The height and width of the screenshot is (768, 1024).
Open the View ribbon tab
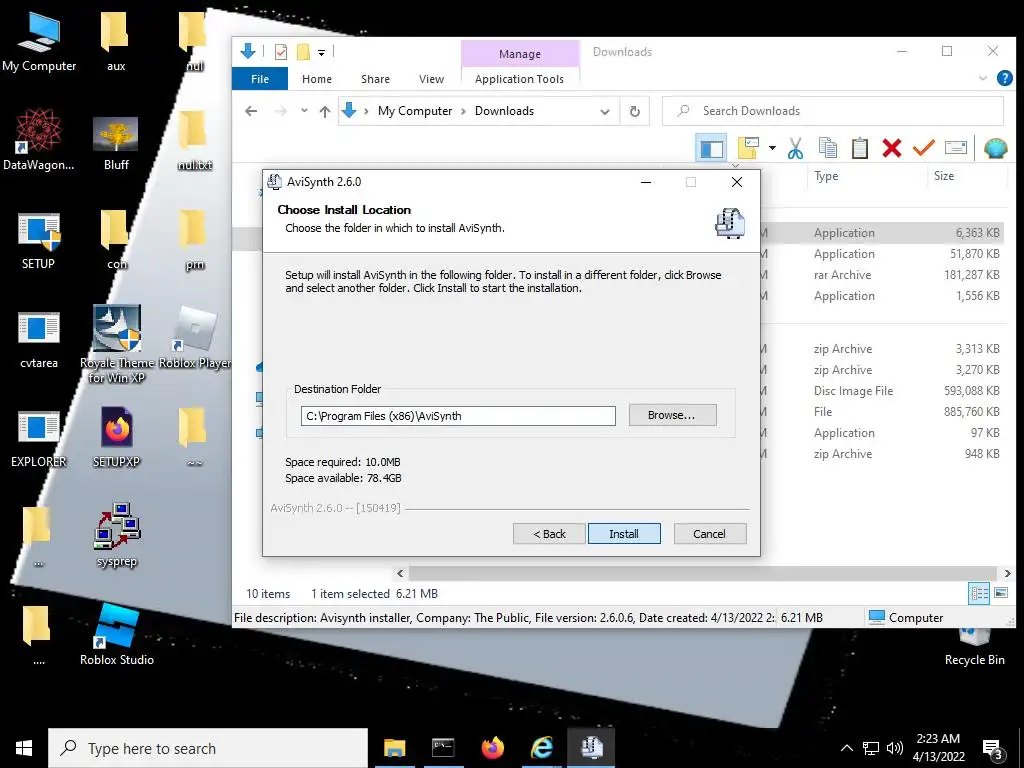[431, 78]
